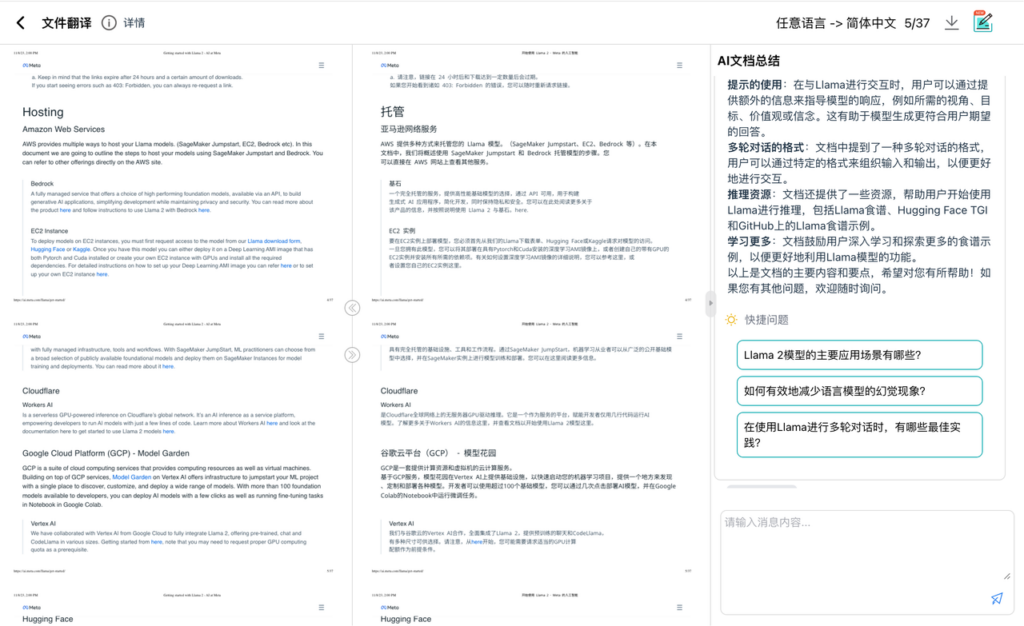
Task: Click the 文件翻译 page title
Action: click(67, 23)
